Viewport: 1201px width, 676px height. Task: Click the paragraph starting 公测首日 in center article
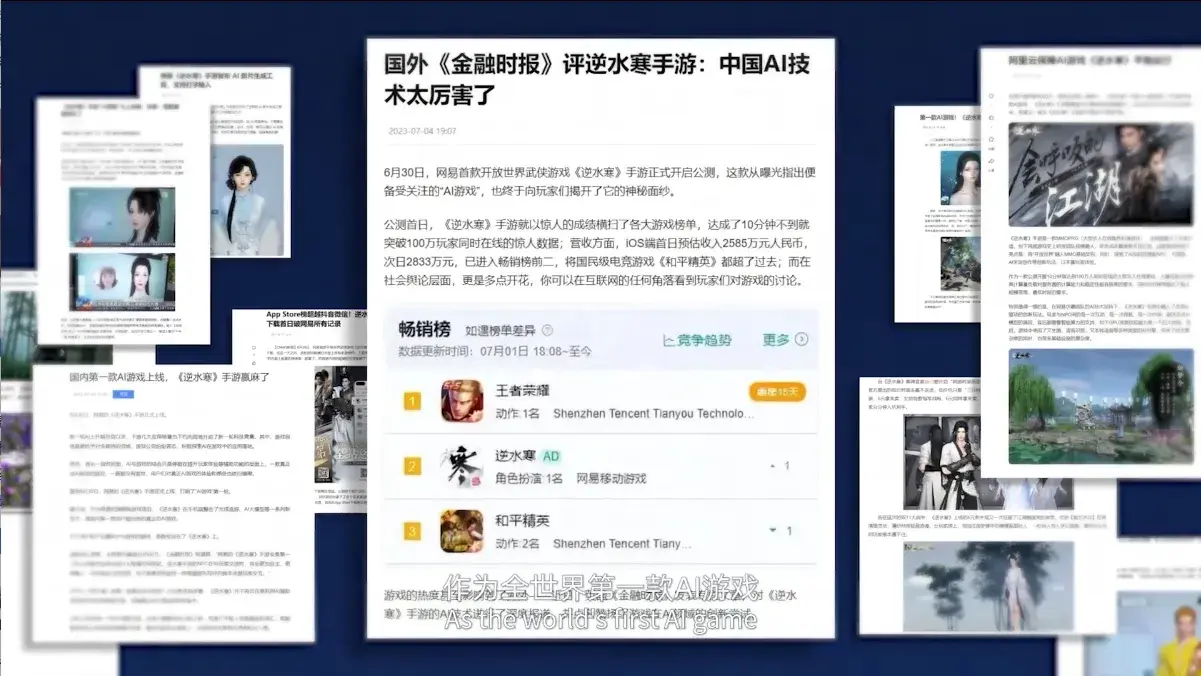pyautogui.click(x=597, y=252)
